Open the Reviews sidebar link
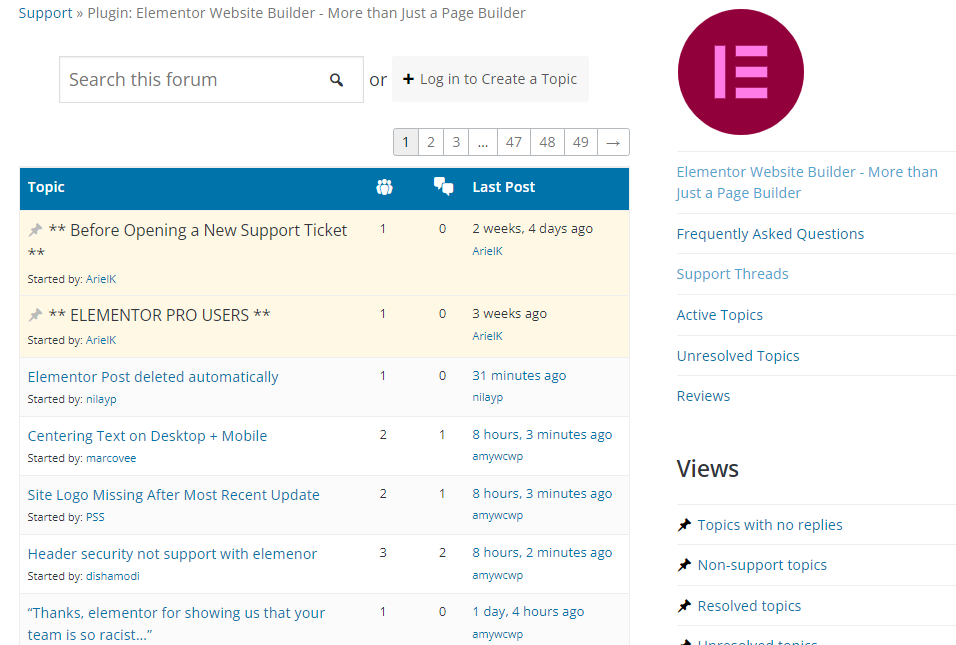Image resolution: width=956 pixels, height=645 pixels. (x=703, y=396)
